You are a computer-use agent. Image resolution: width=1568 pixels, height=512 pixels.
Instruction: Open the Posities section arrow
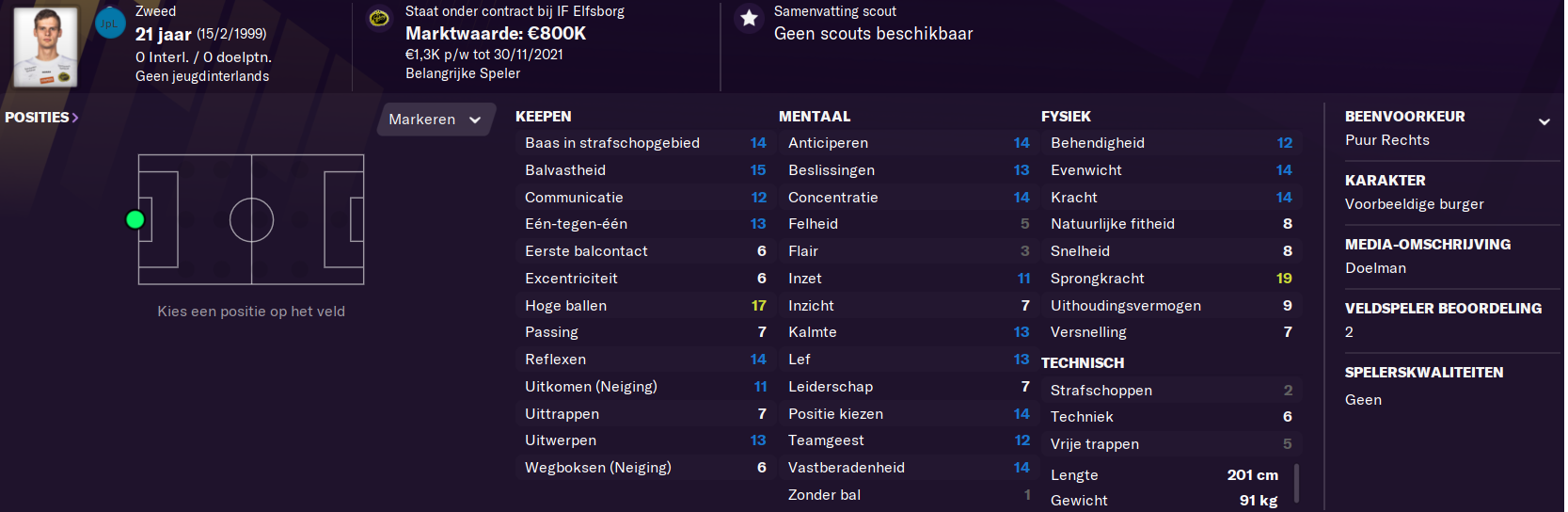75,118
